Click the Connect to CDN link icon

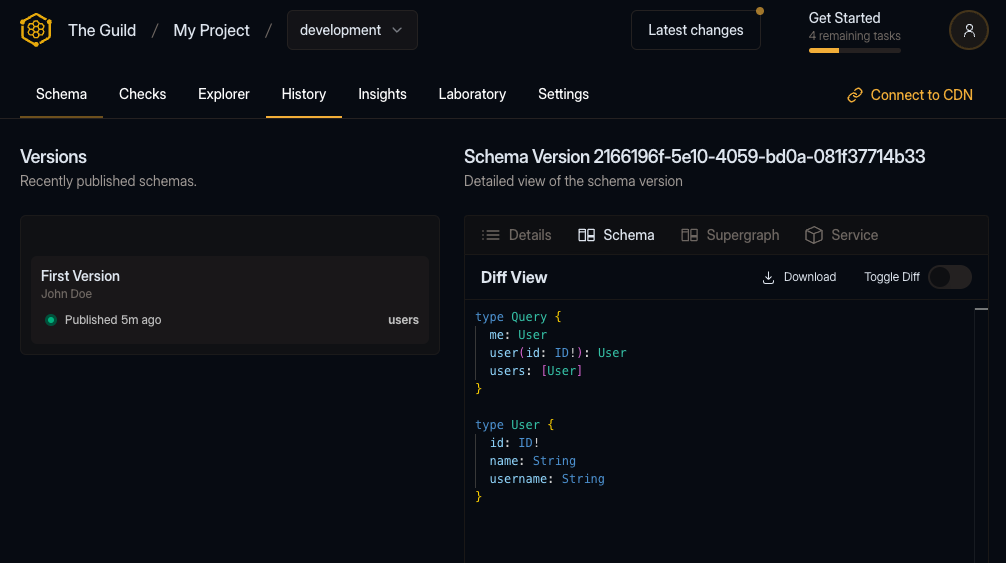click(855, 95)
